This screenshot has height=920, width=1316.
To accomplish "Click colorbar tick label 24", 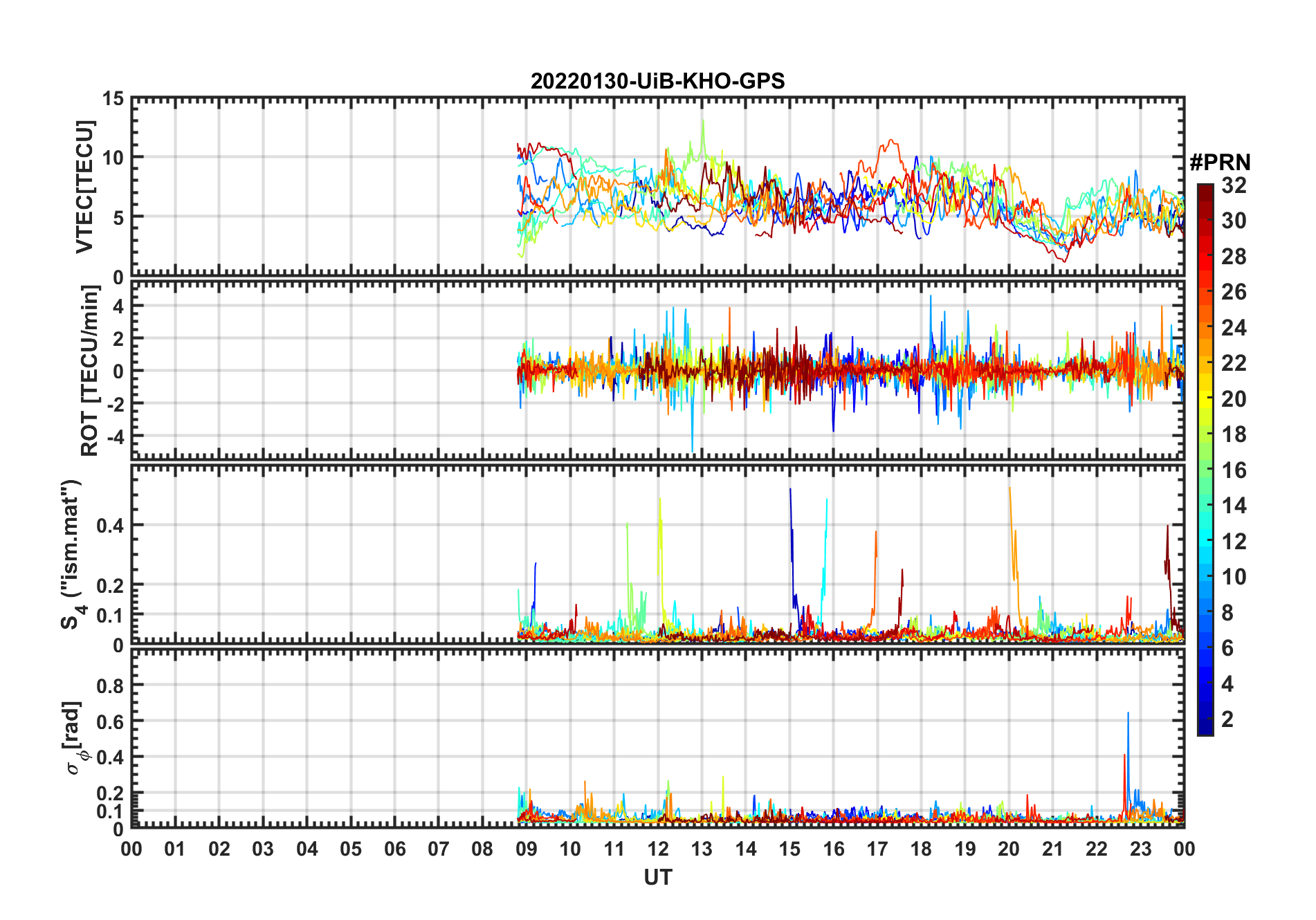I will [1234, 328].
